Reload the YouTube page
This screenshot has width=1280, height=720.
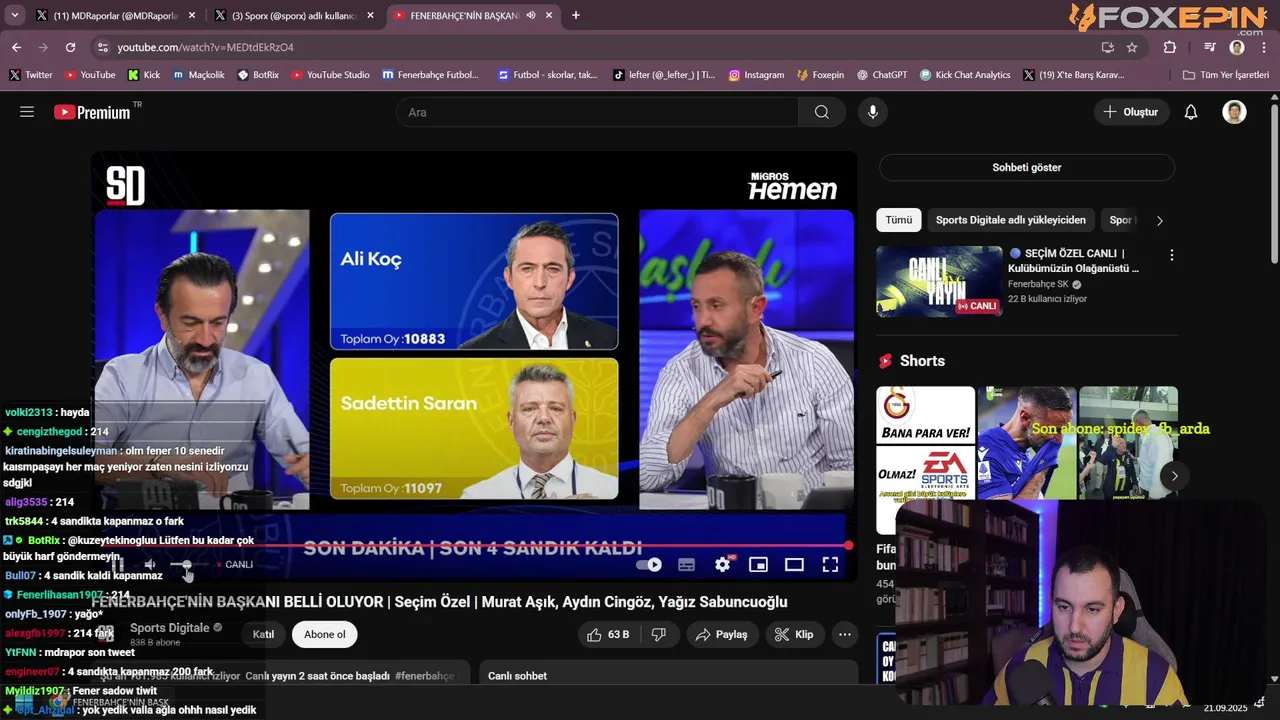click(70, 47)
